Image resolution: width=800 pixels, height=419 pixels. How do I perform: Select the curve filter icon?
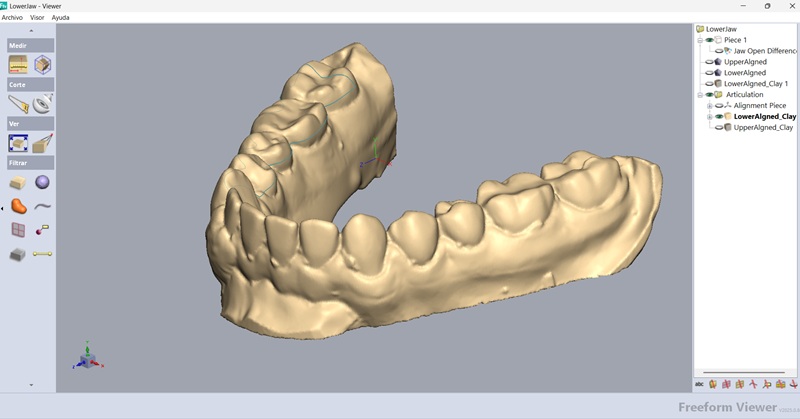(x=43, y=206)
